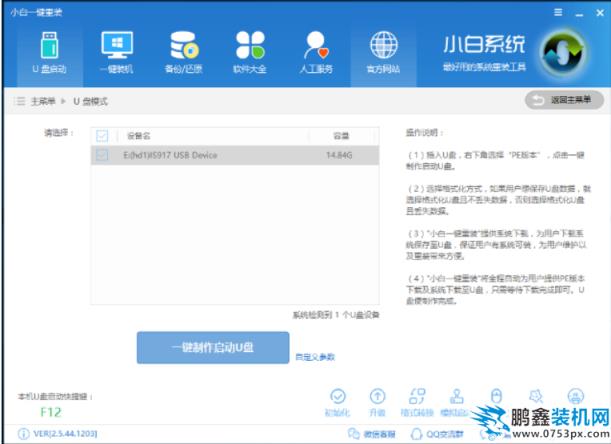Toggle the select-all checkbox in device header
Screen dimensions: 611x444
tap(102, 136)
